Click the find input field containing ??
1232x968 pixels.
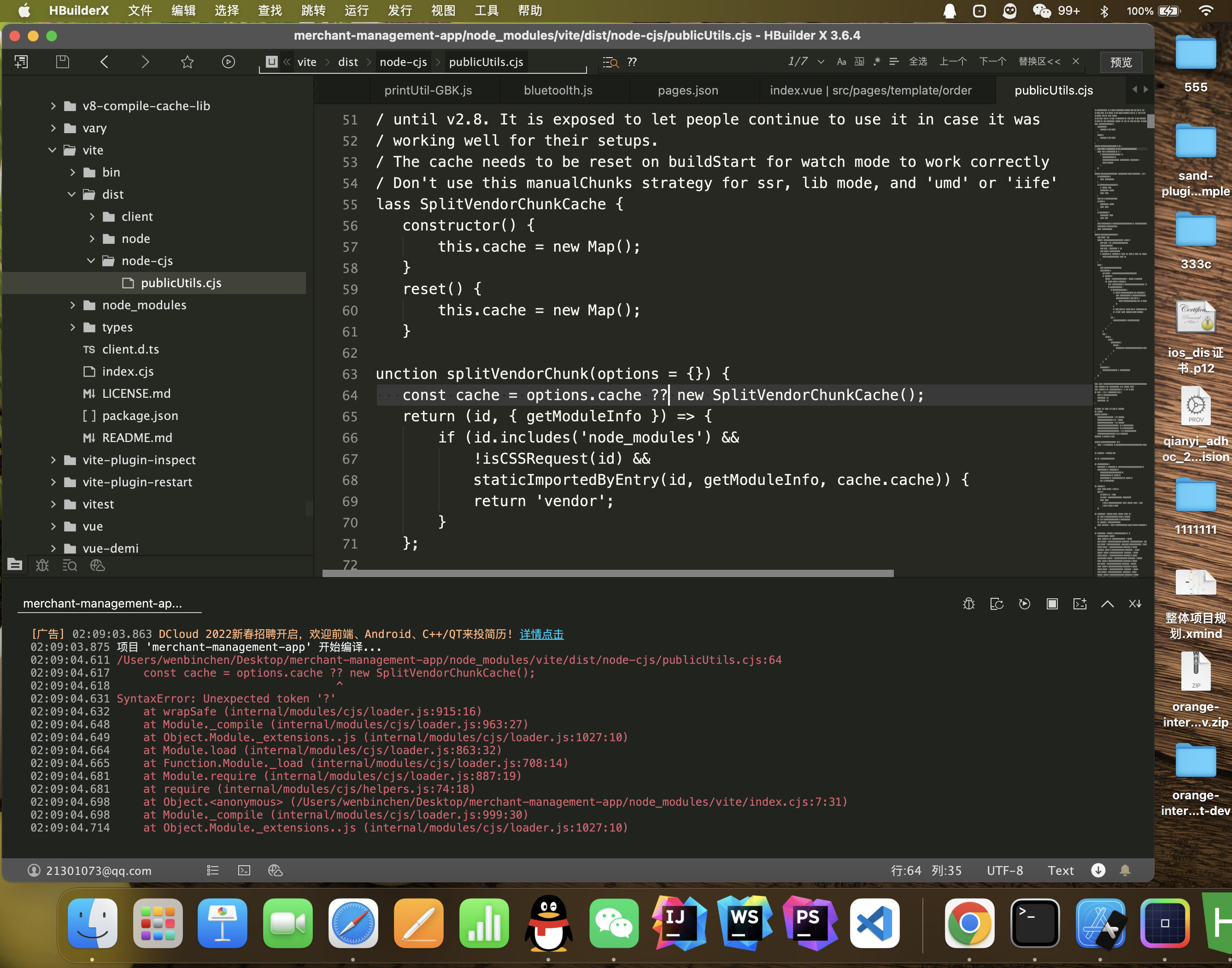(x=702, y=62)
